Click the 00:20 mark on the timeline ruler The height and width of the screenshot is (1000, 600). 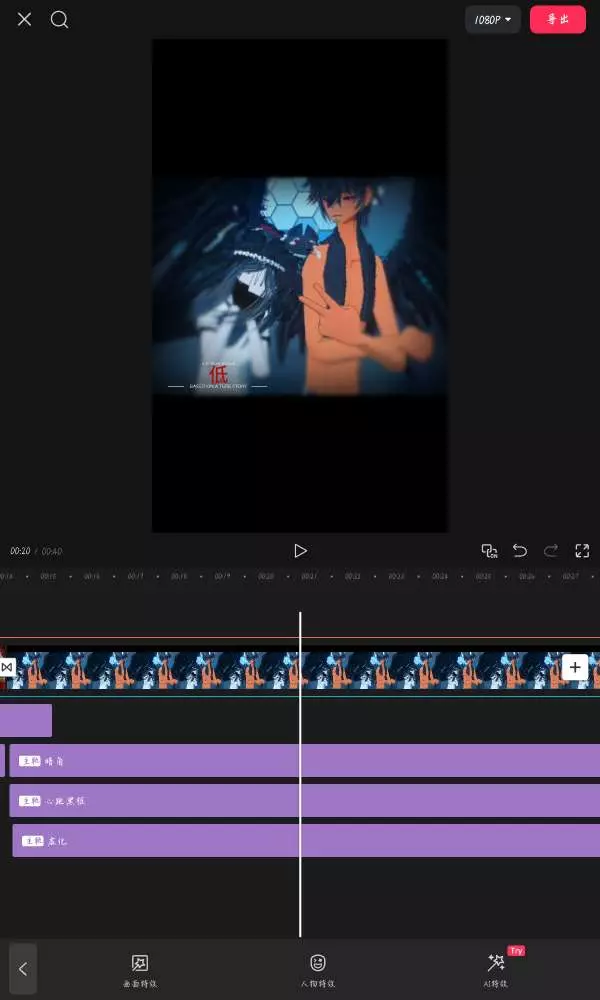[266, 576]
